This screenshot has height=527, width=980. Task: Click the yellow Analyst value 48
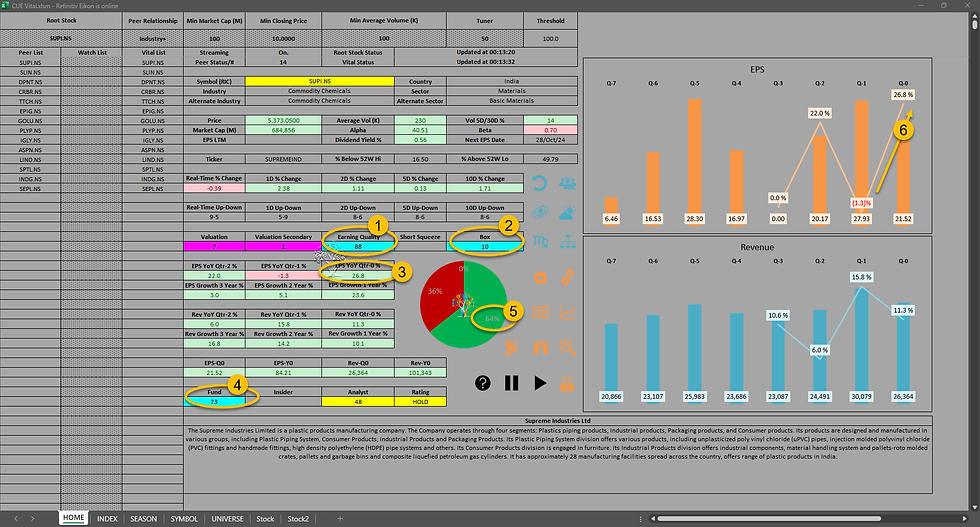358,401
